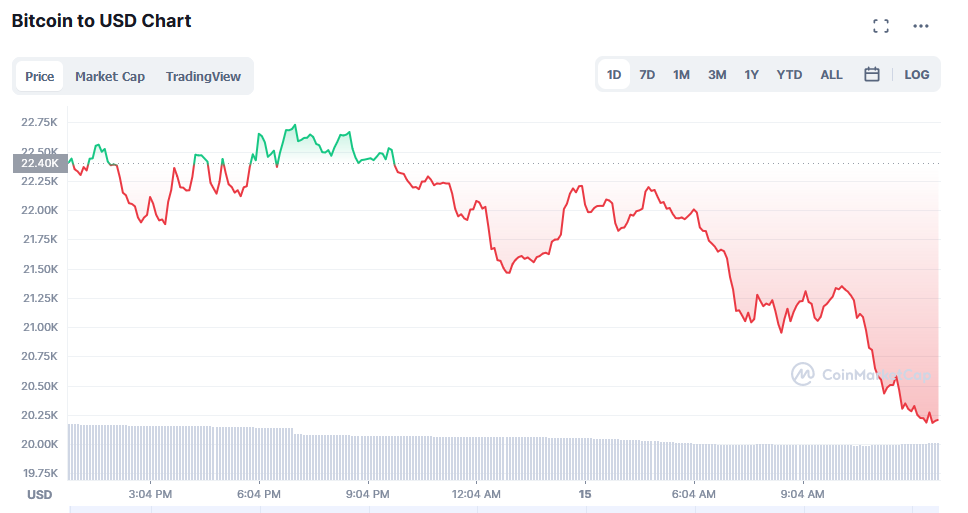
Task: Switch to the Market Cap tab
Action: click(x=110, y=76)
